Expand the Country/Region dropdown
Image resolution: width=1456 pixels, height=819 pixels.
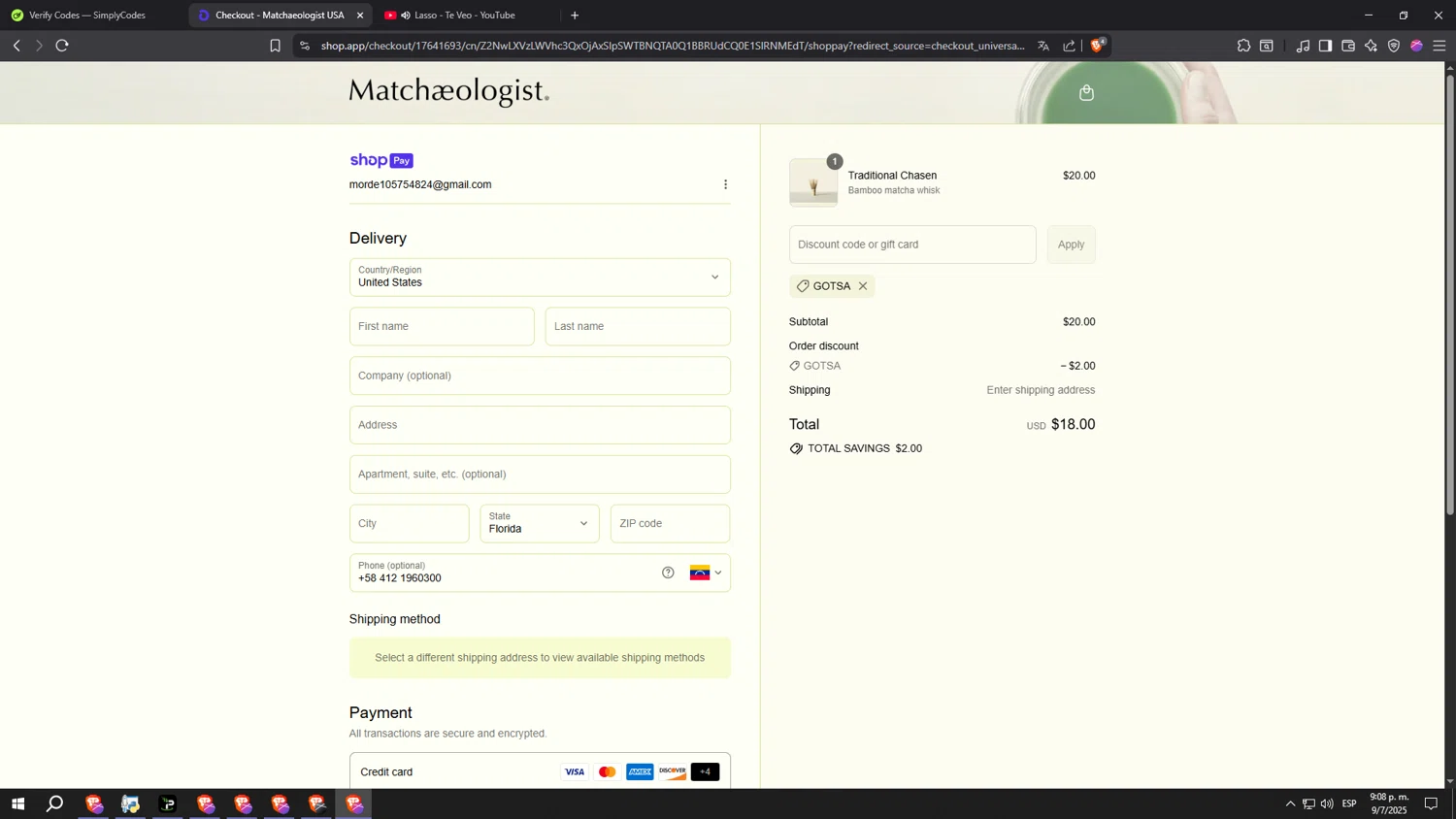click(540, 278)
